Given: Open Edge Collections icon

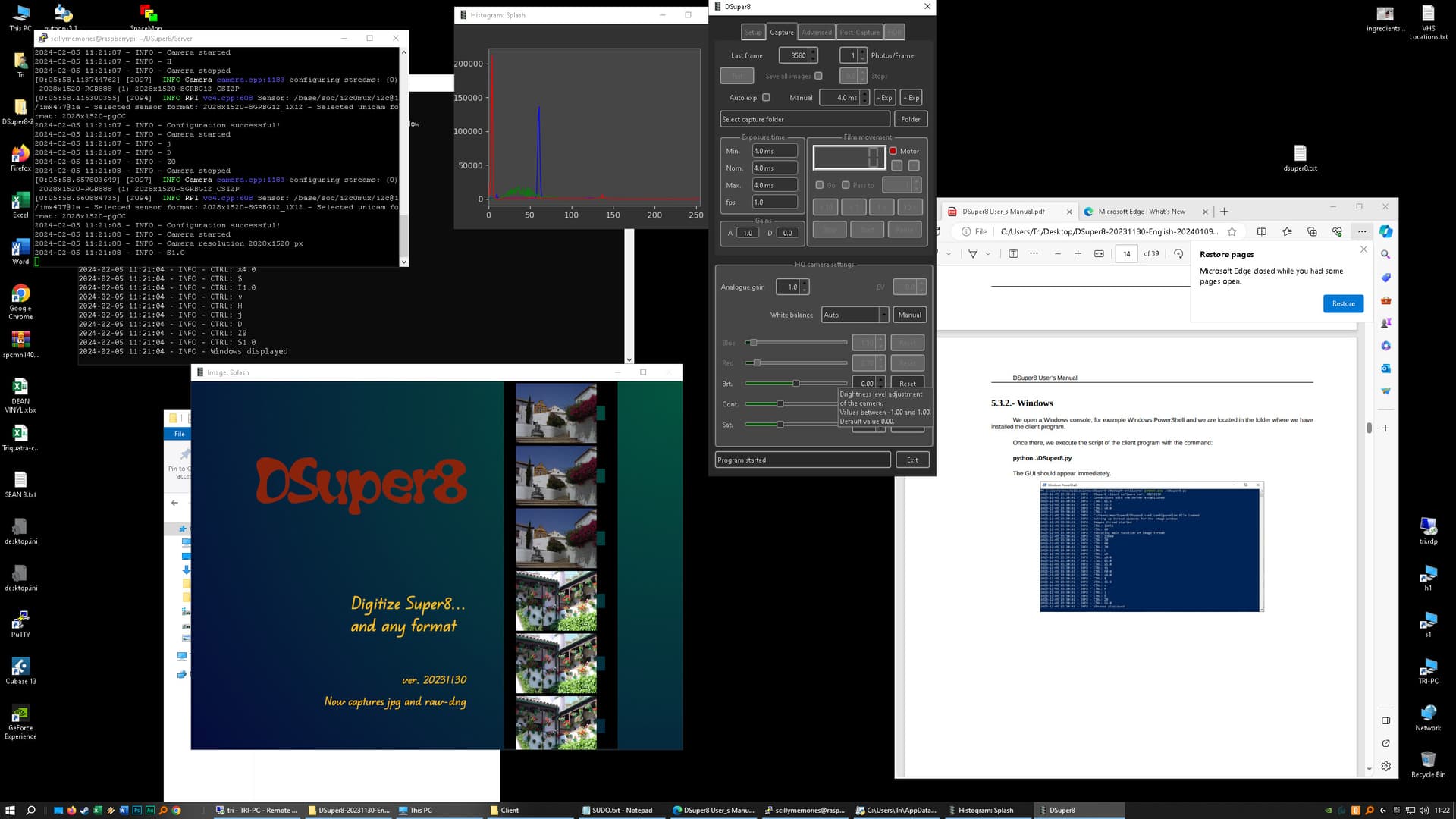Looking at the screenshot, I should point(1312,232).
